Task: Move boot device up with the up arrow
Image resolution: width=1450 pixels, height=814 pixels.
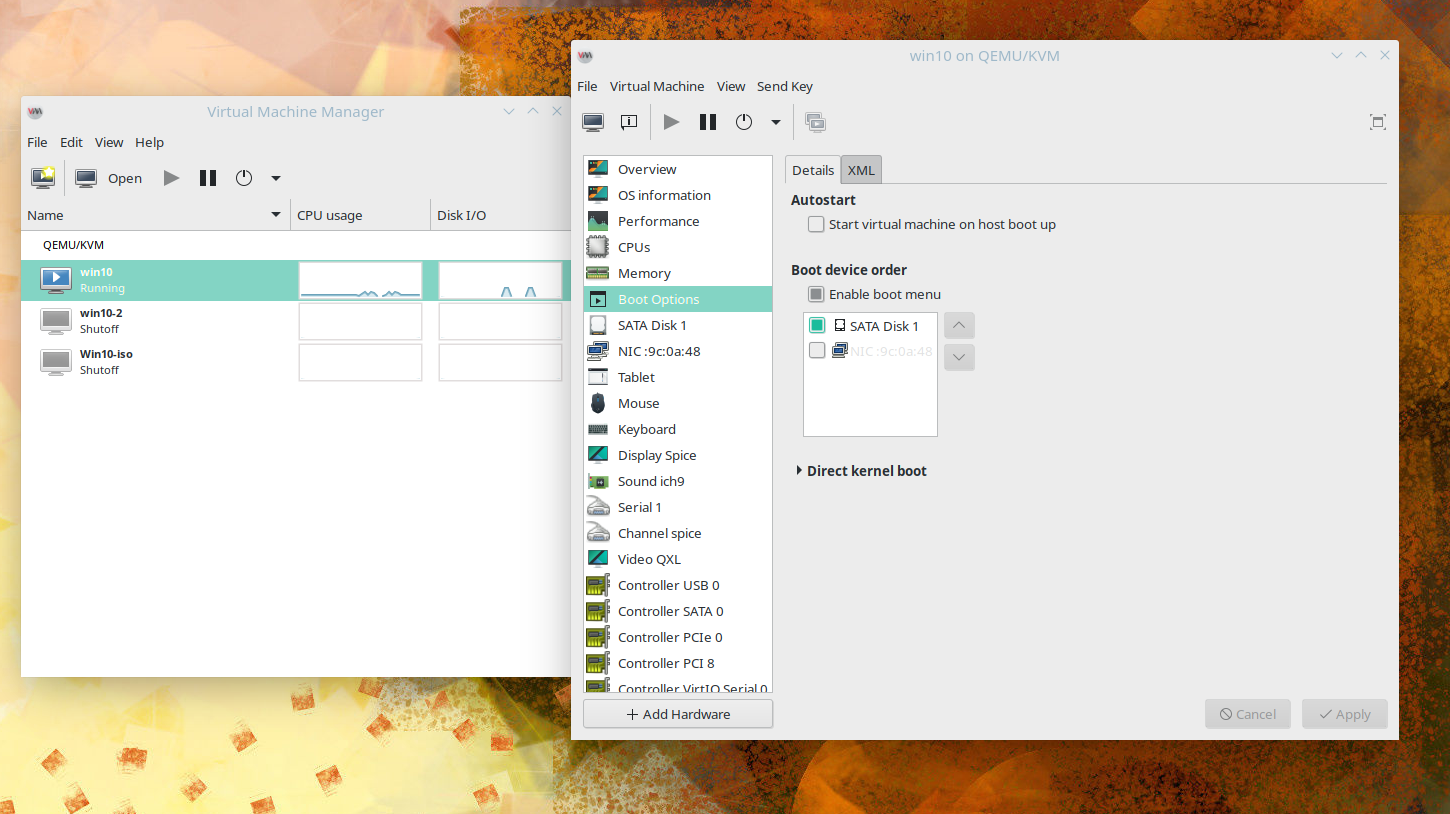Action: click(x=959, y=325)
